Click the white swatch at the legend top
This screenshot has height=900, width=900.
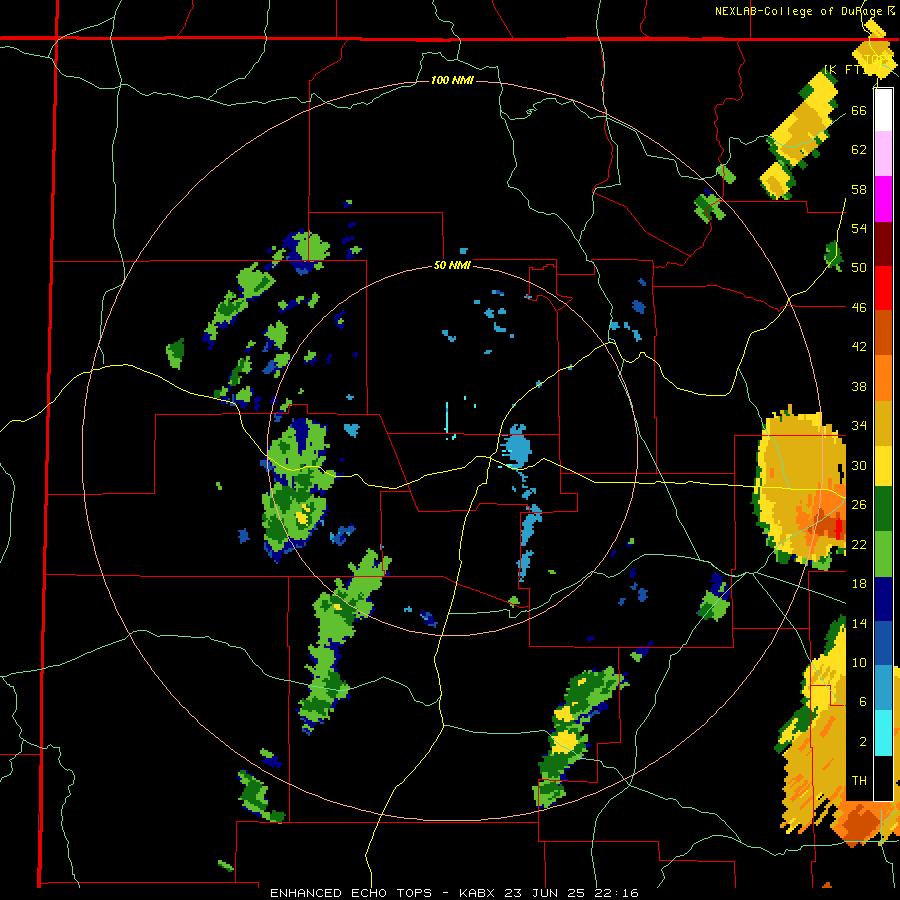click(x=883, y=110)
